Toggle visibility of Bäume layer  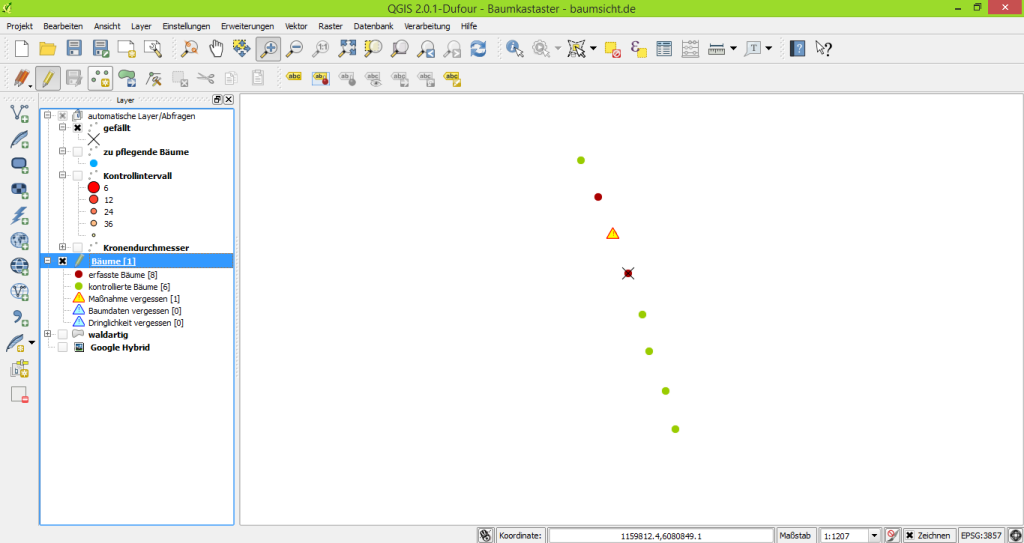click(63, 261)
